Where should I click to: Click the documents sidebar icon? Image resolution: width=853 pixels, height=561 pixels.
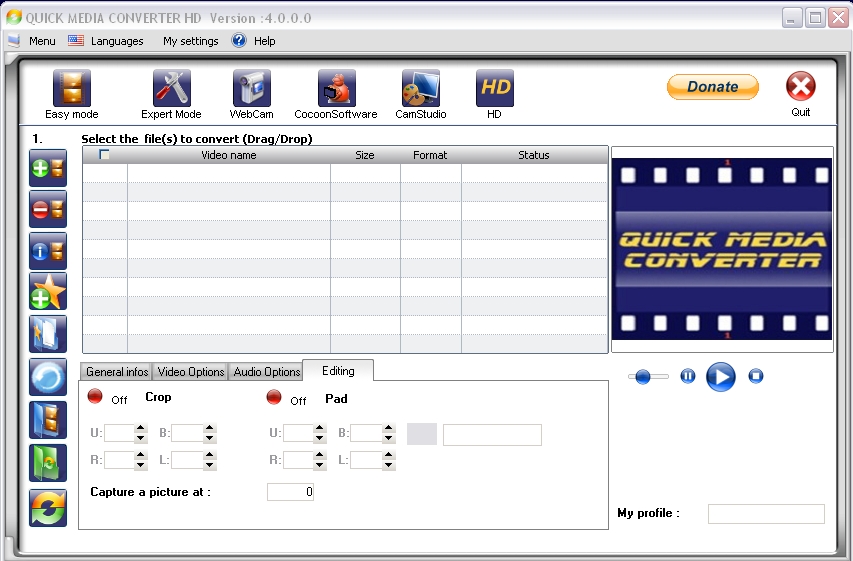pyautogui.click(x=48, y=334)
